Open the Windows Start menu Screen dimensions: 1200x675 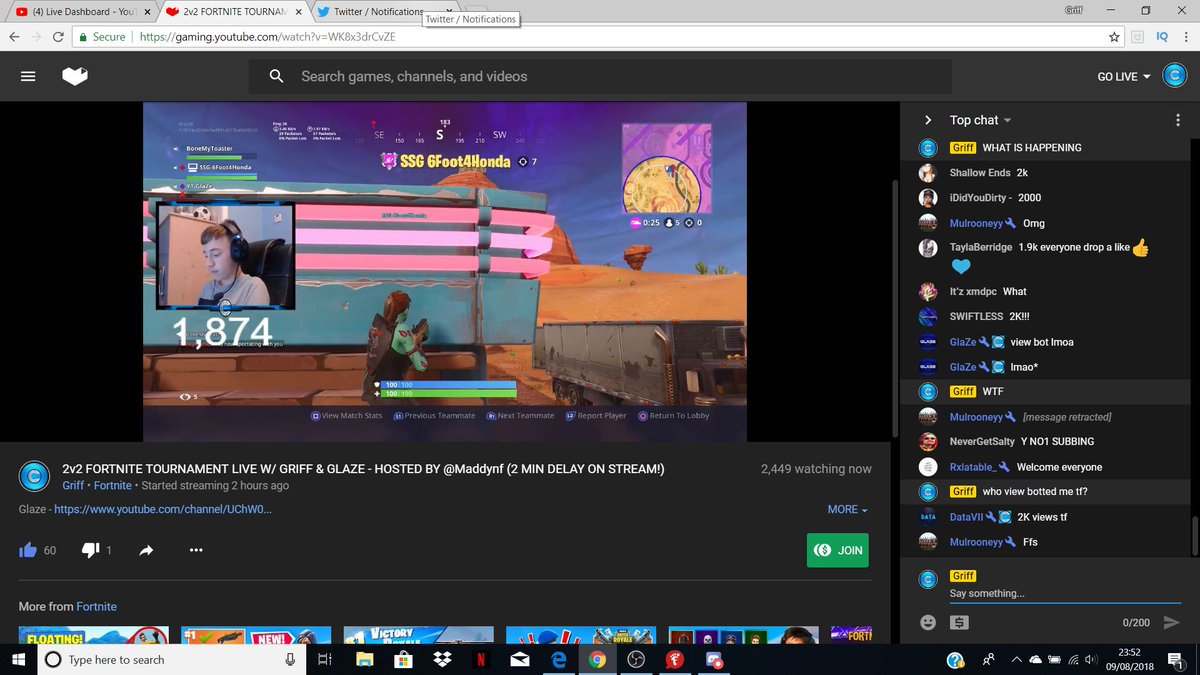pos(19,660)
